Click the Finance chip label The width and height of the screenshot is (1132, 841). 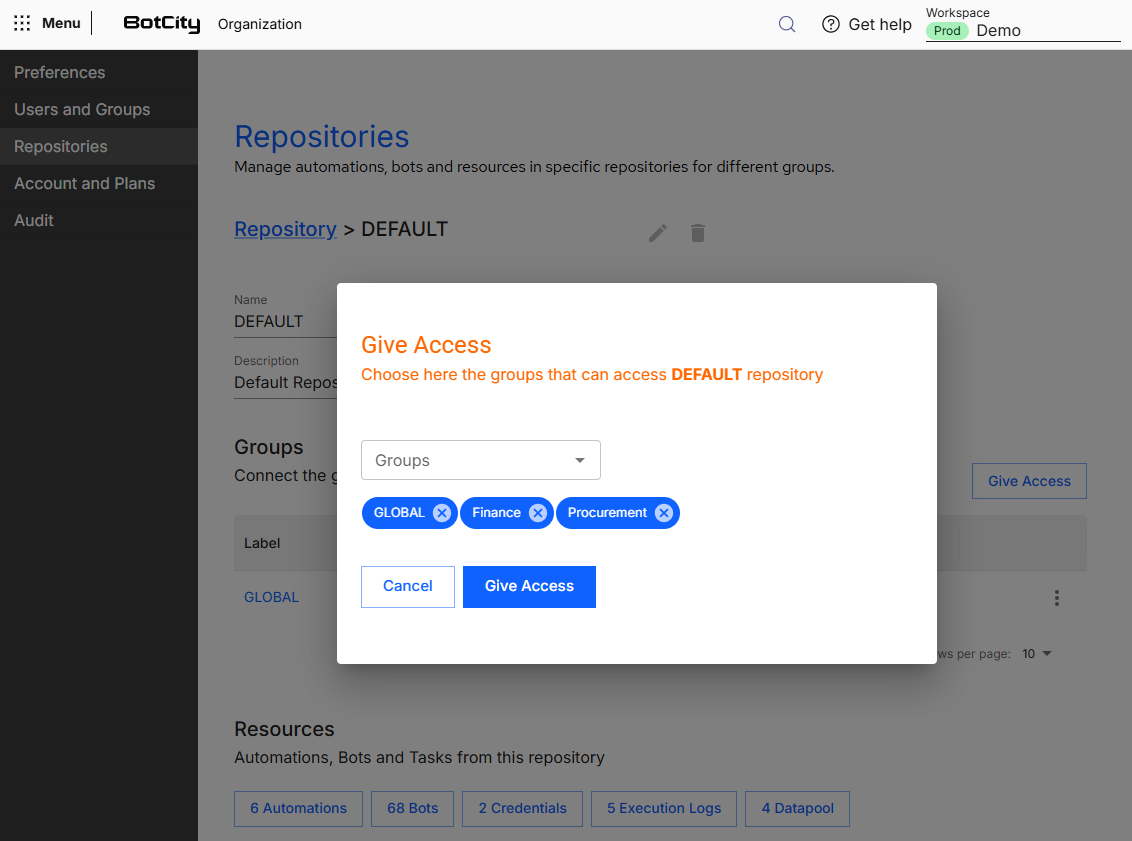496,513
